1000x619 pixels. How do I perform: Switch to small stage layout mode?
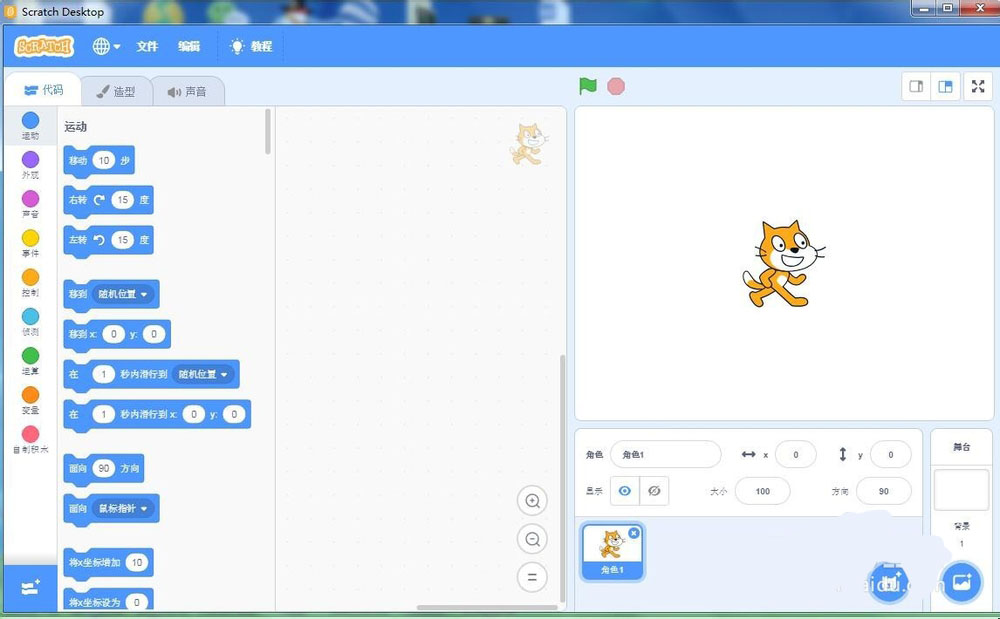[x=916, y=86]
